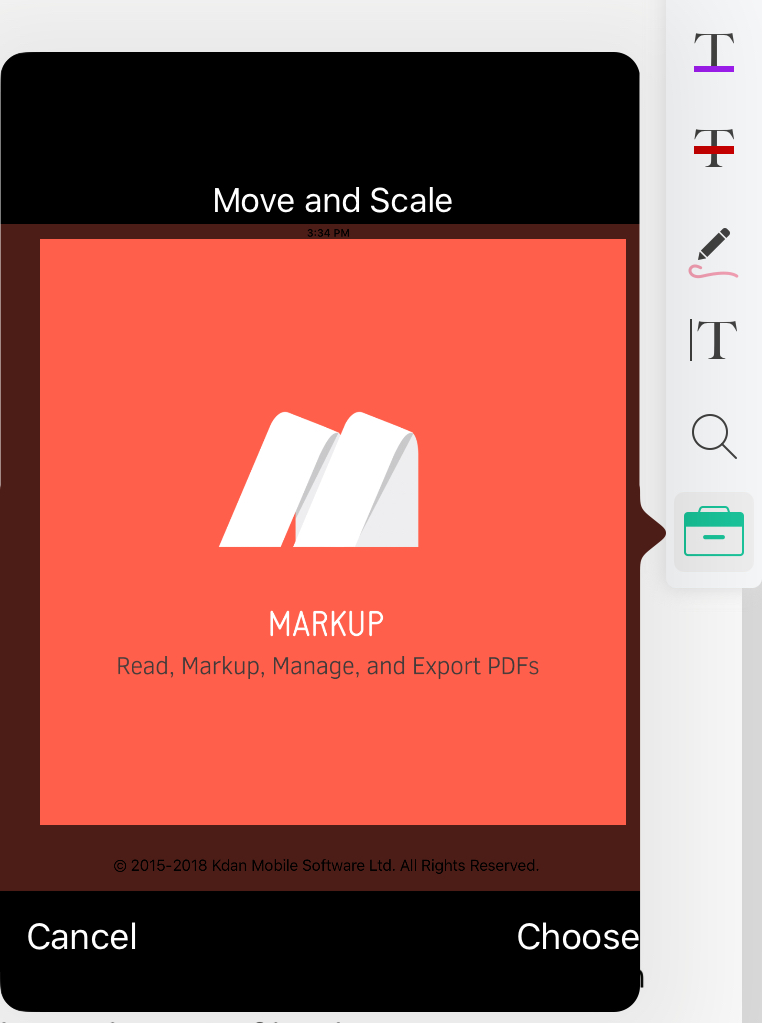Click 'Read, Markup, Manage, and Export PDFs' text

click(328, 666)
